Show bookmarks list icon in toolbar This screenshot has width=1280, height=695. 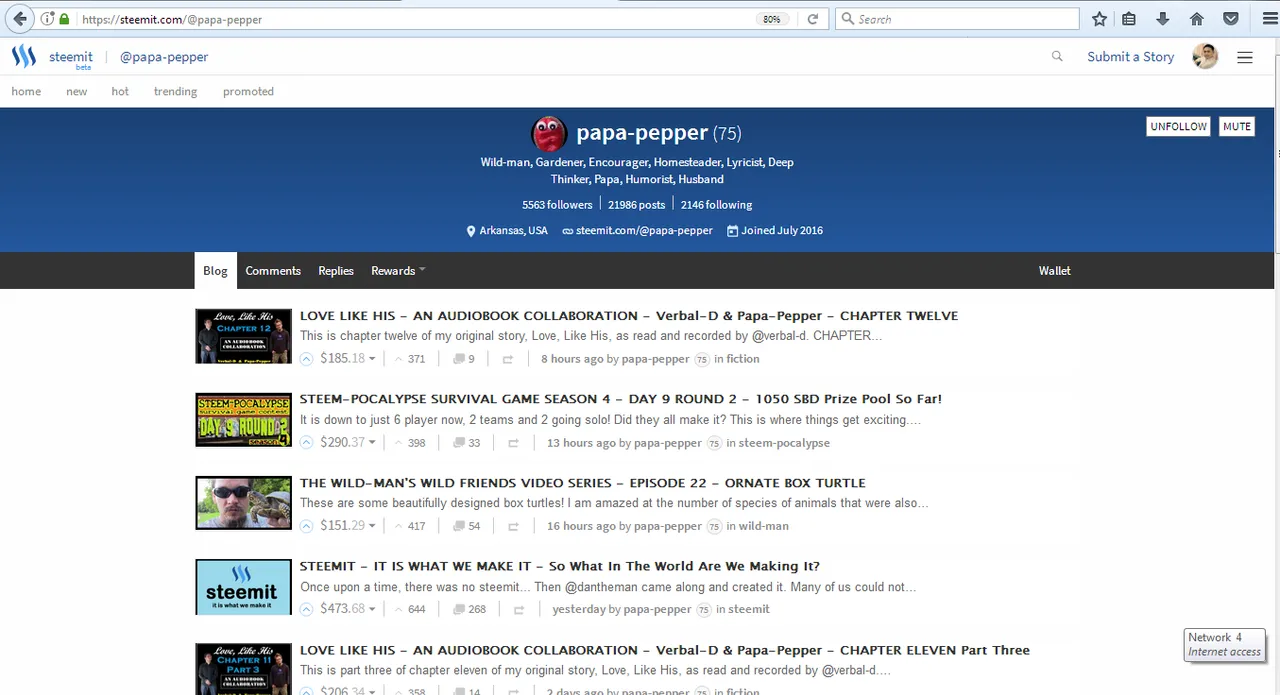point(1129,19)
